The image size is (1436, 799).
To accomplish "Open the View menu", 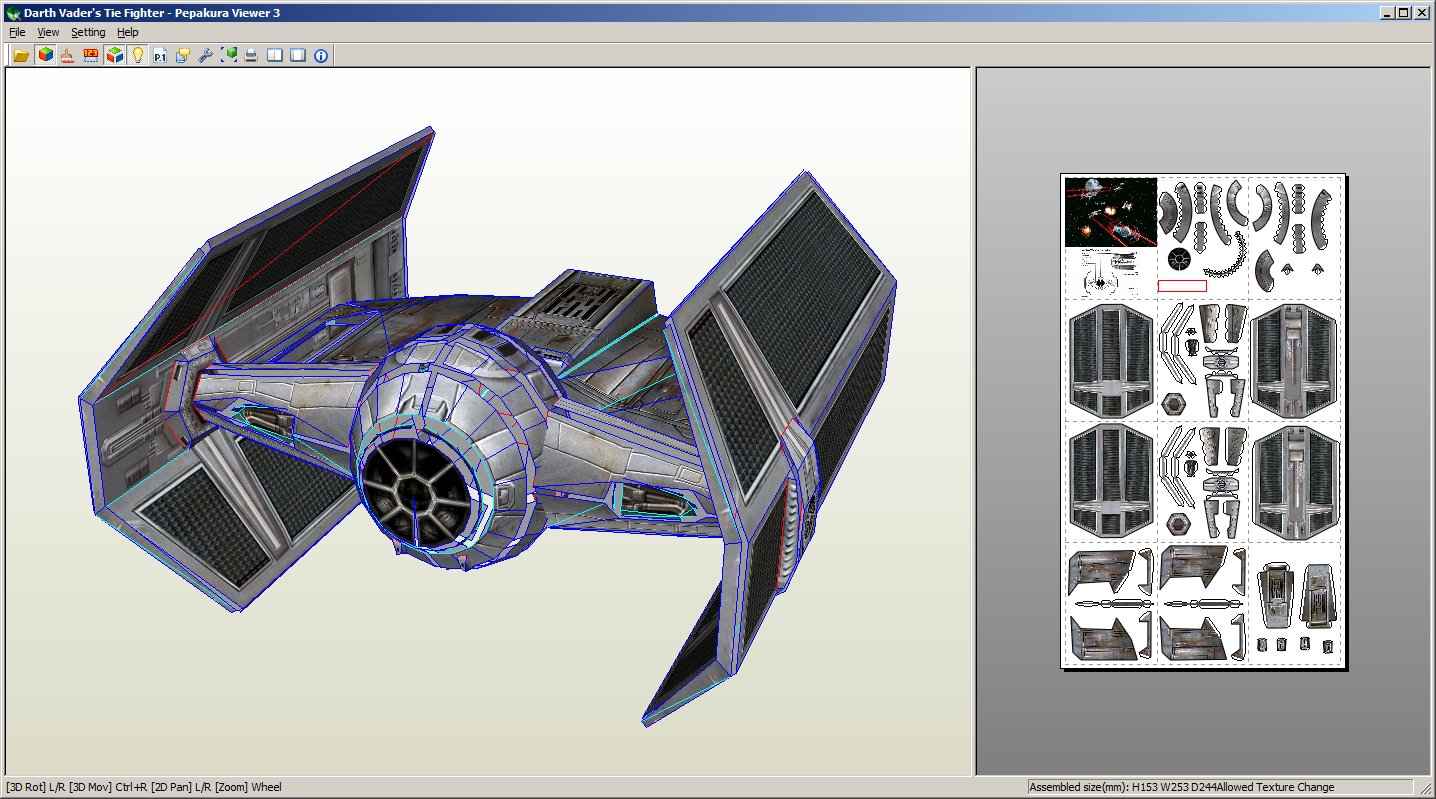I will tap(48, 32).
